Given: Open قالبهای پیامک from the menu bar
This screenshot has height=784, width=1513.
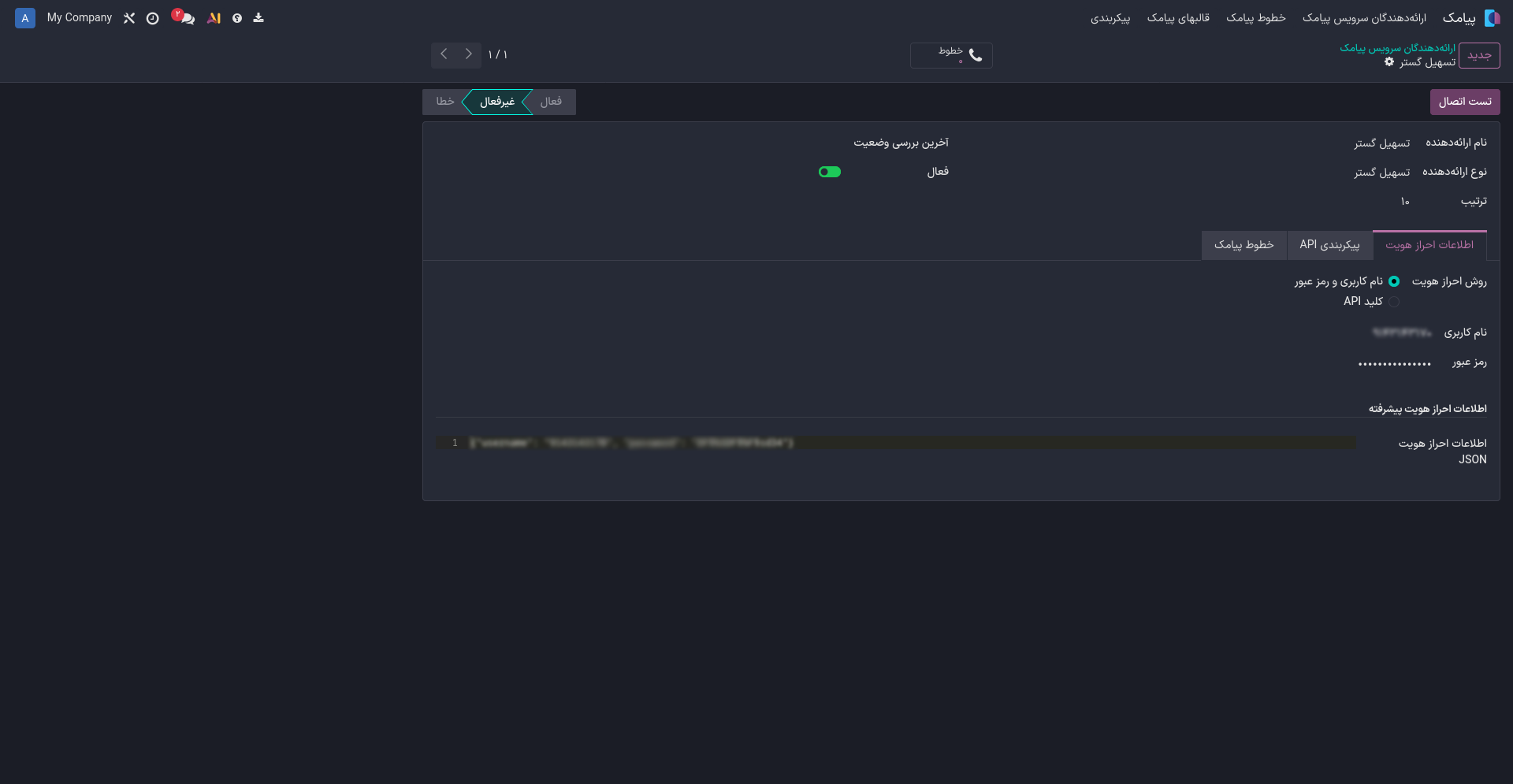Looking at the screenshot, I should [x=1178, y=18].
